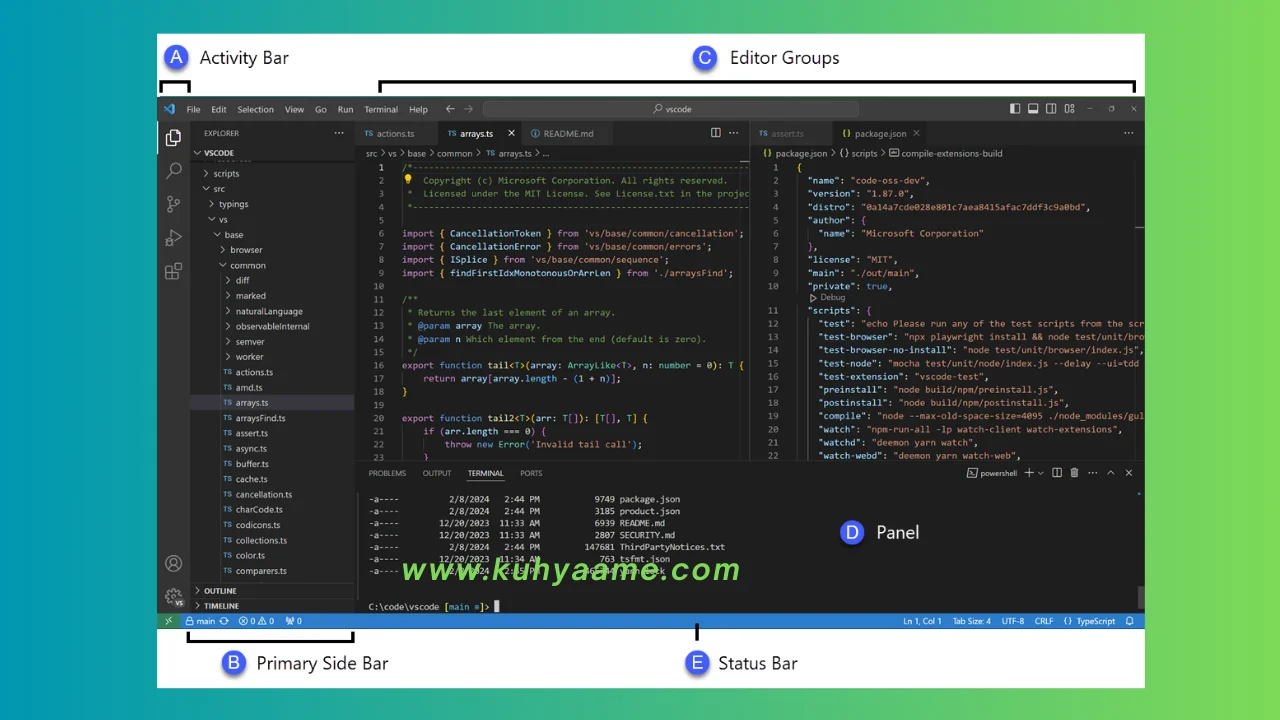Switch to the PROBLEMS panel tab
Image resolution: width=1280 pixels, height=720 pixels.
click(x=387, y=473)
